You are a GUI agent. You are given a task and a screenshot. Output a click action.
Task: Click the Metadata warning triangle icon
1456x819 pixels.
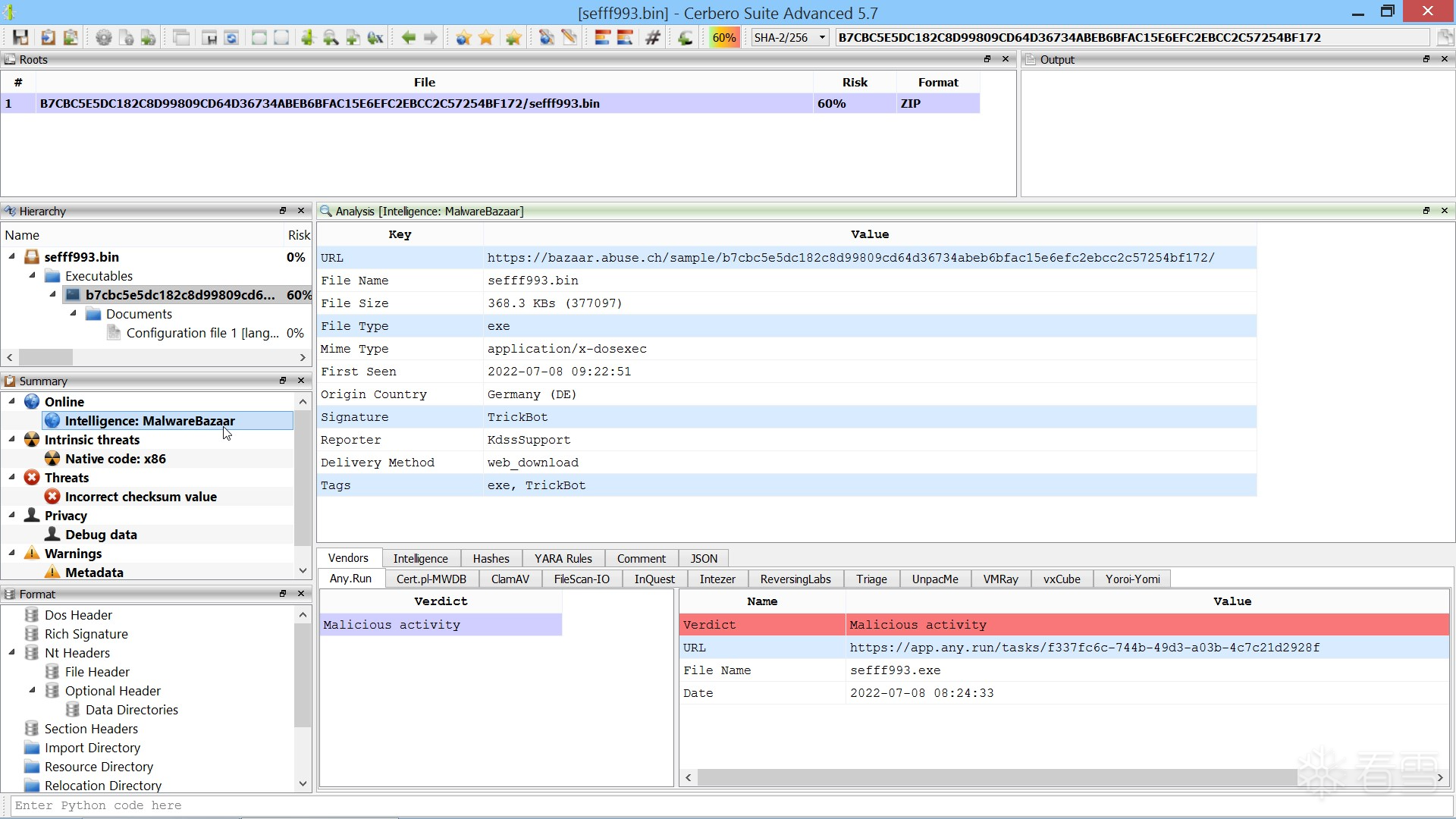(52, 573)
